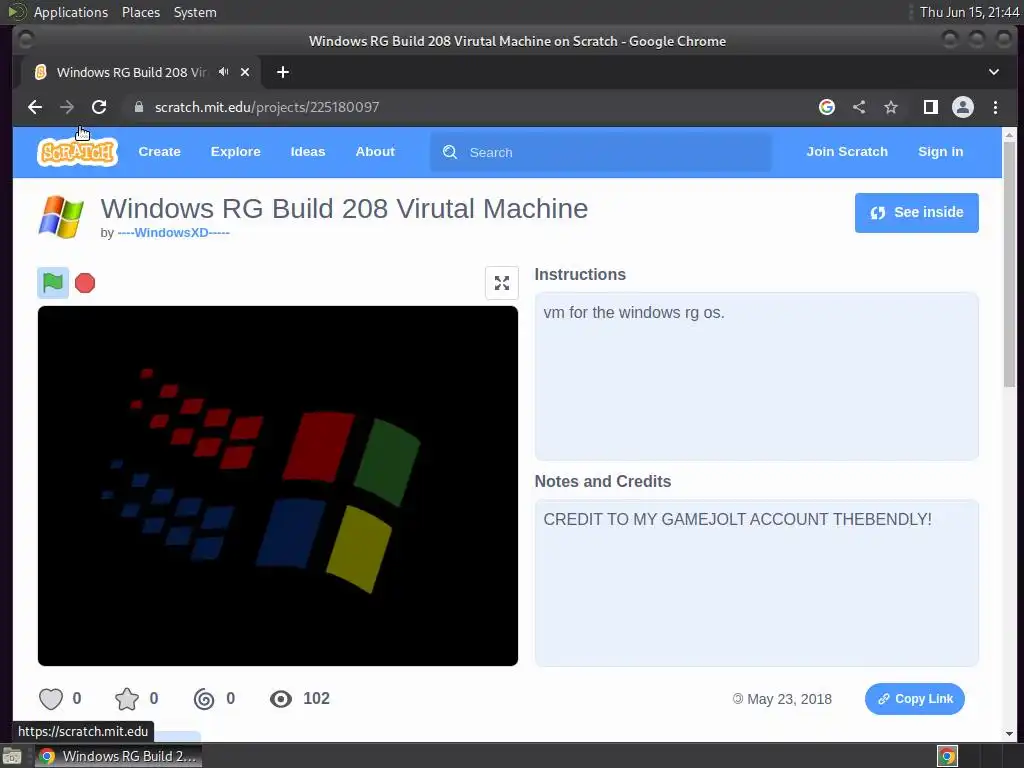Focus the Scratch search field
The width and height of the screenshot is (1024, 768).
600,152
